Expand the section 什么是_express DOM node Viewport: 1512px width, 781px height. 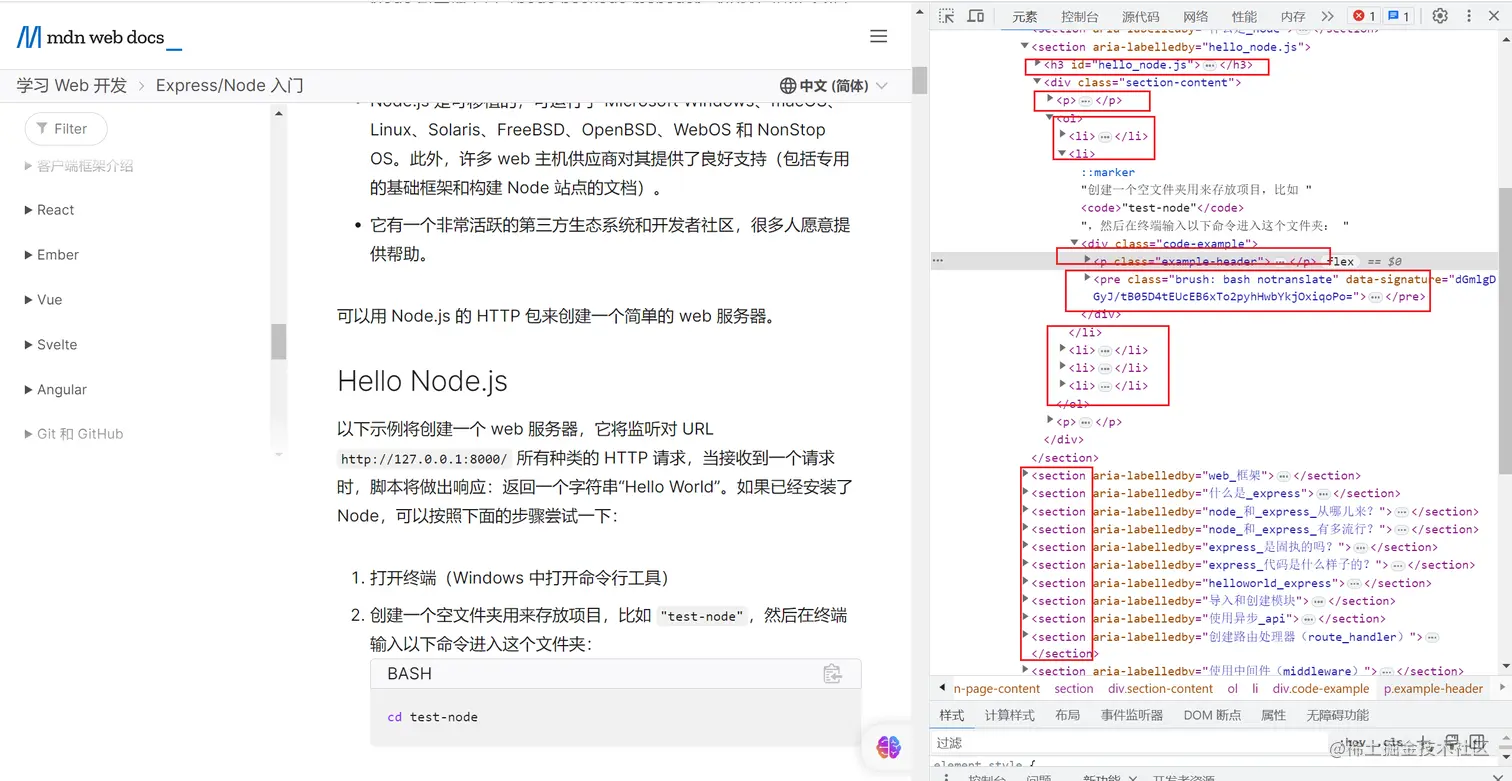(1025, 493)
